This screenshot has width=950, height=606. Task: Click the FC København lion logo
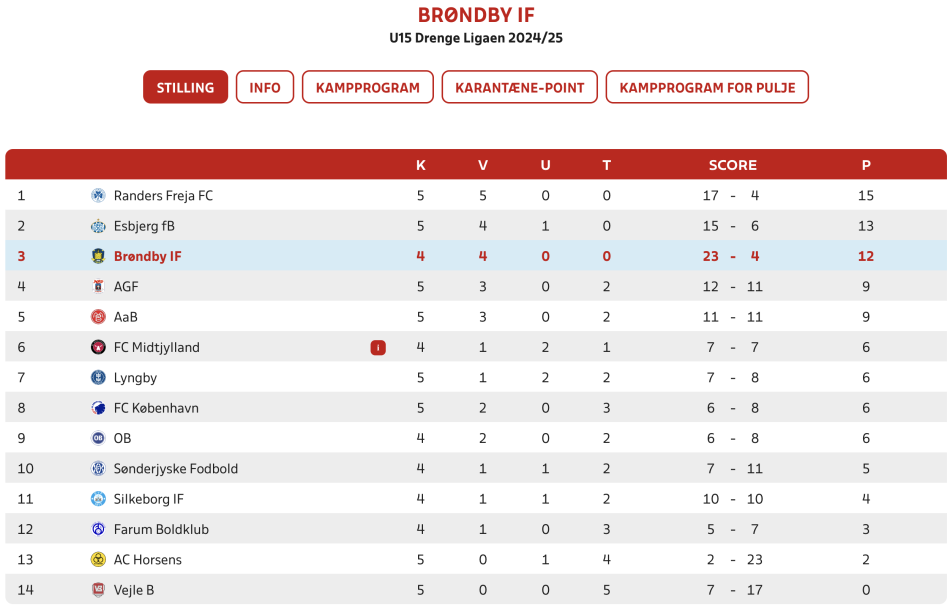tap(98, 408)
